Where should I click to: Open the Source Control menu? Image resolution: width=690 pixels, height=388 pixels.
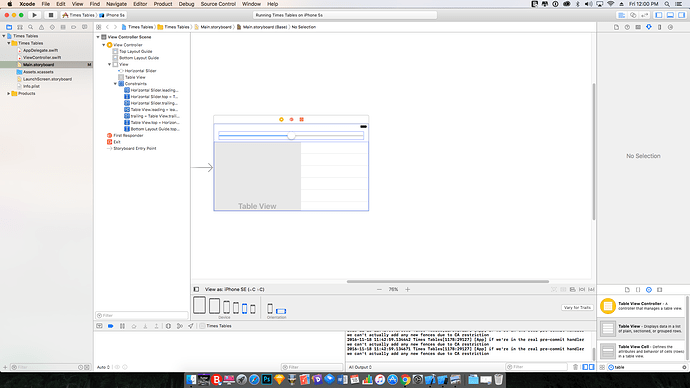[x=218, y=4]
